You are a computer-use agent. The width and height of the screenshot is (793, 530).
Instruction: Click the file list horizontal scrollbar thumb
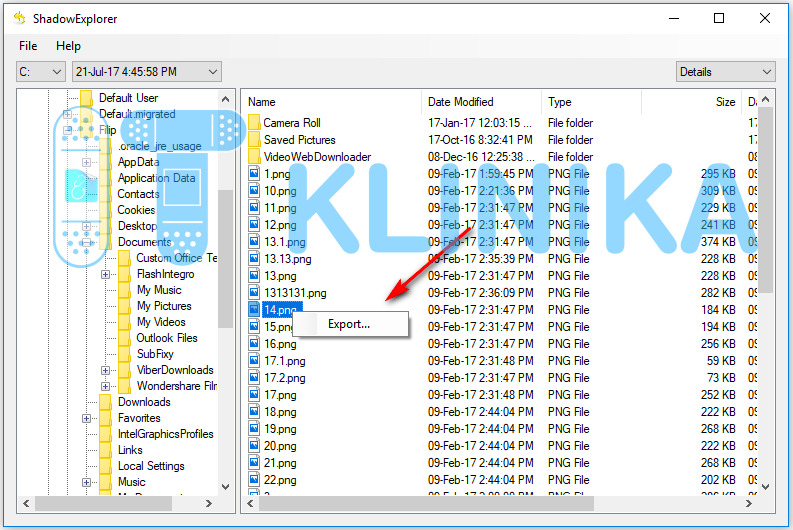click(x=426, y=504)
